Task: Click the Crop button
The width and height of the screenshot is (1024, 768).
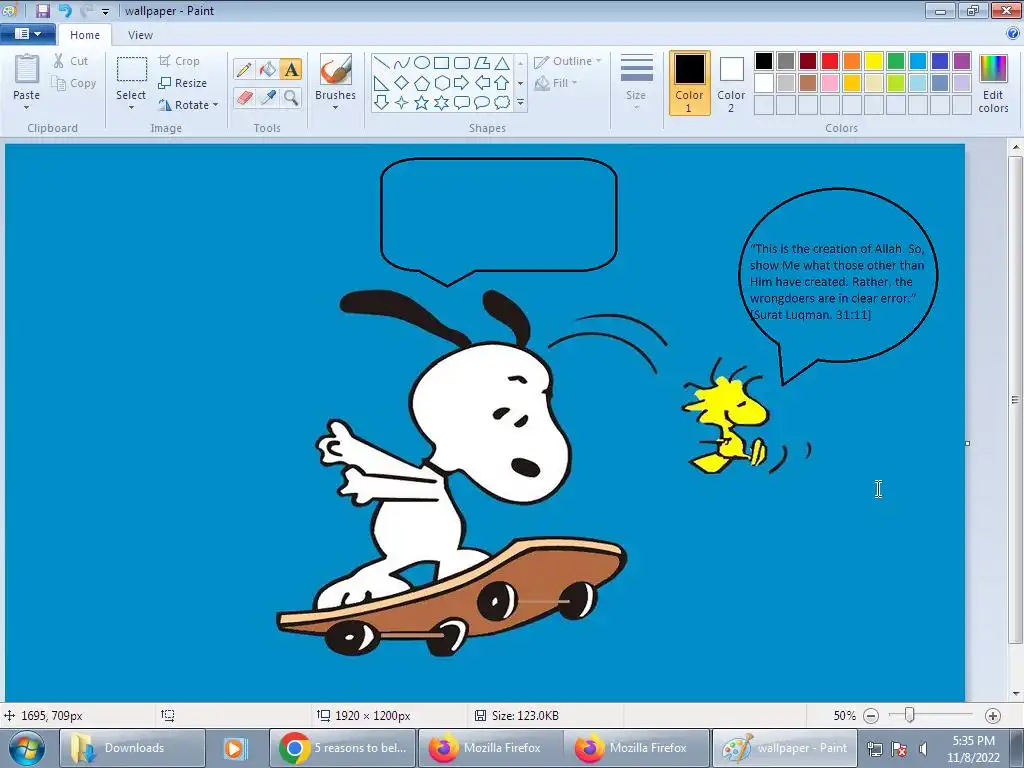Action: pos(179,61)
